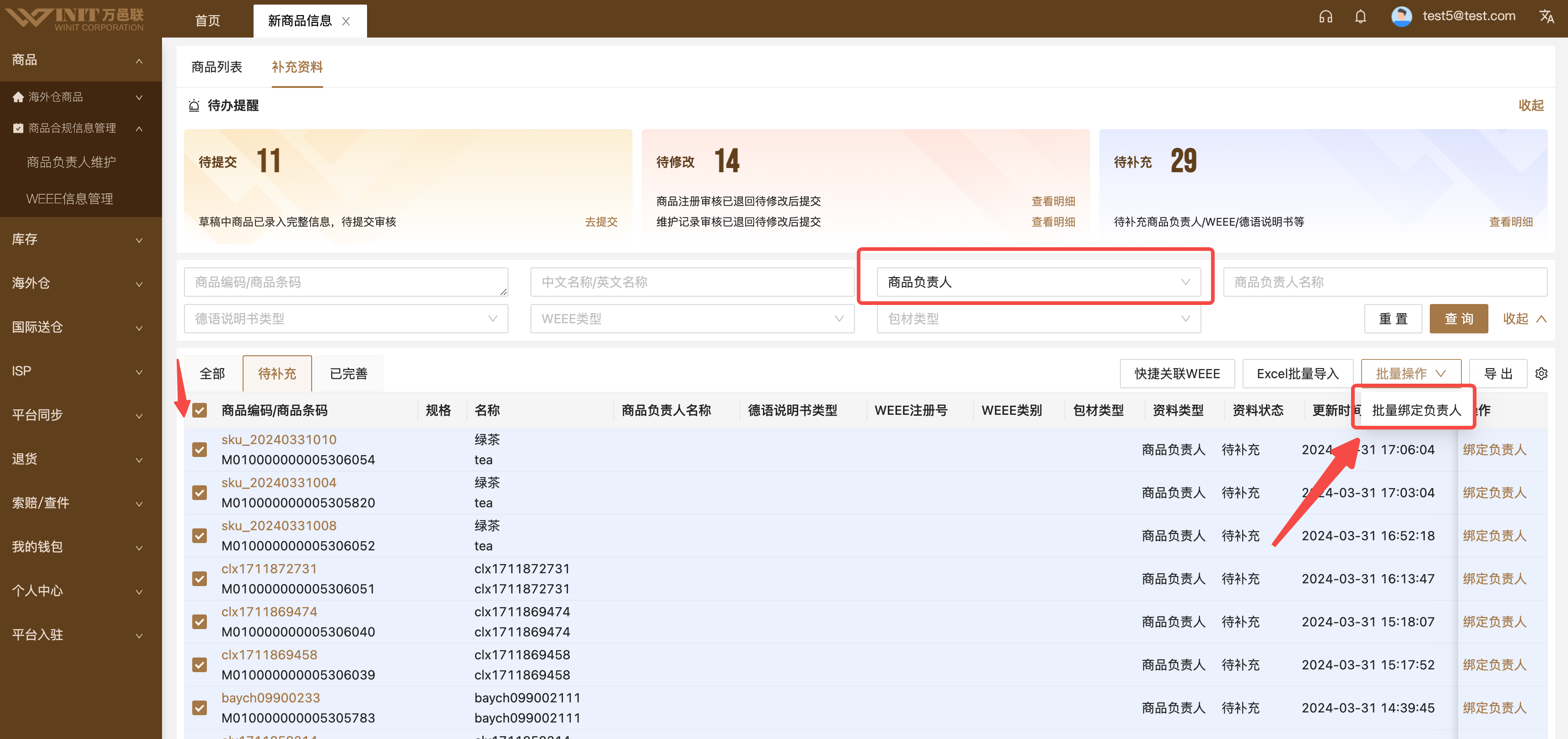Viewport: 1568px width, 739px height.
Task: Focus the 商品负责人名称 input field
Action: (1385, 282)
